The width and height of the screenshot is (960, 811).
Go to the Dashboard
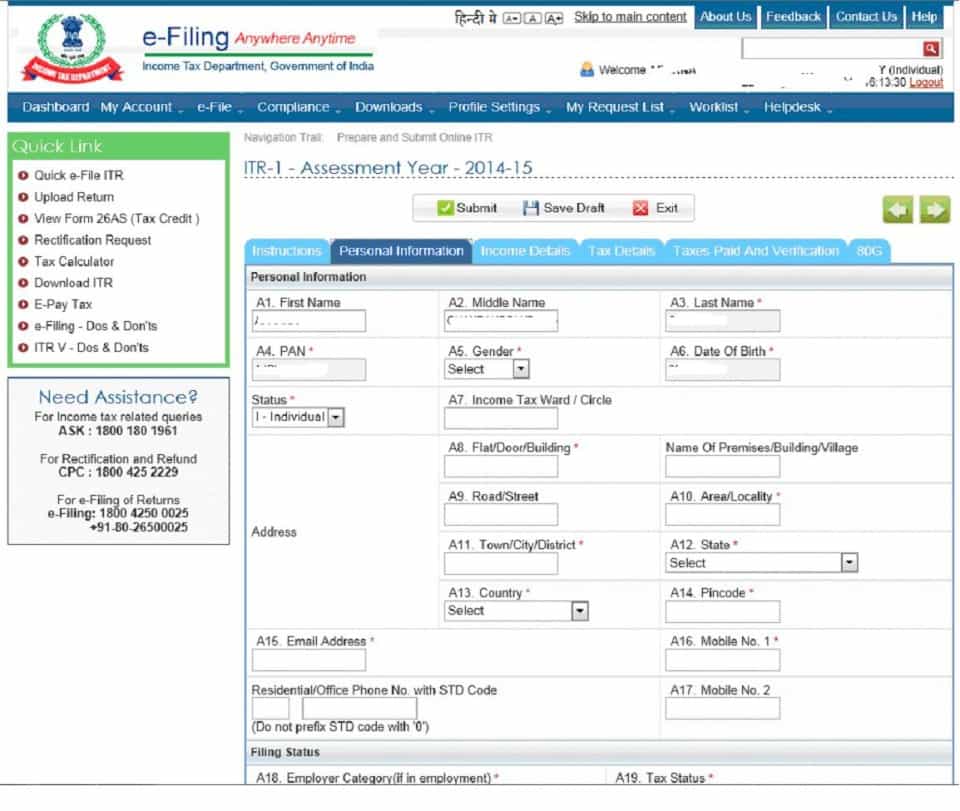click(56, 108)
